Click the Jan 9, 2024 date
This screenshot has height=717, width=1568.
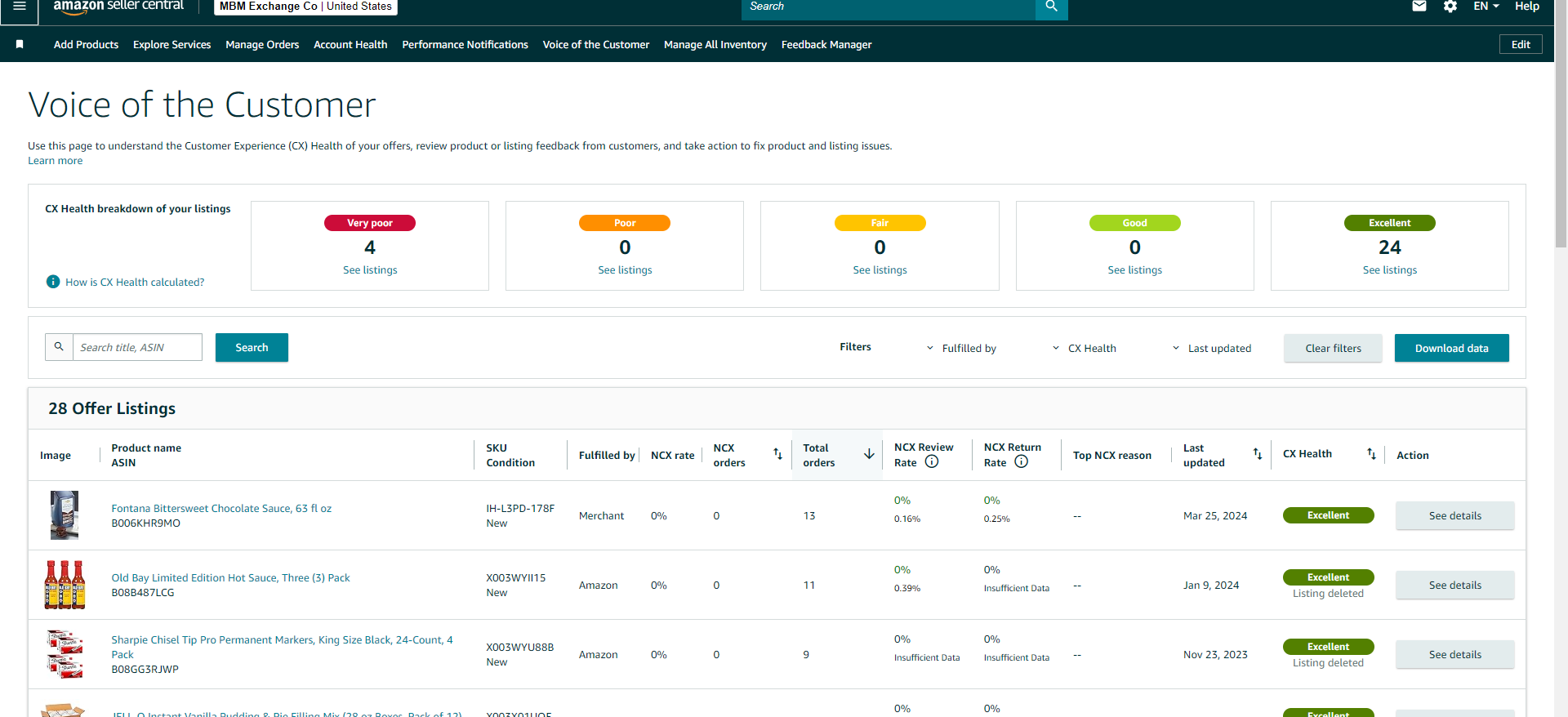click(x=1211, y=585)
